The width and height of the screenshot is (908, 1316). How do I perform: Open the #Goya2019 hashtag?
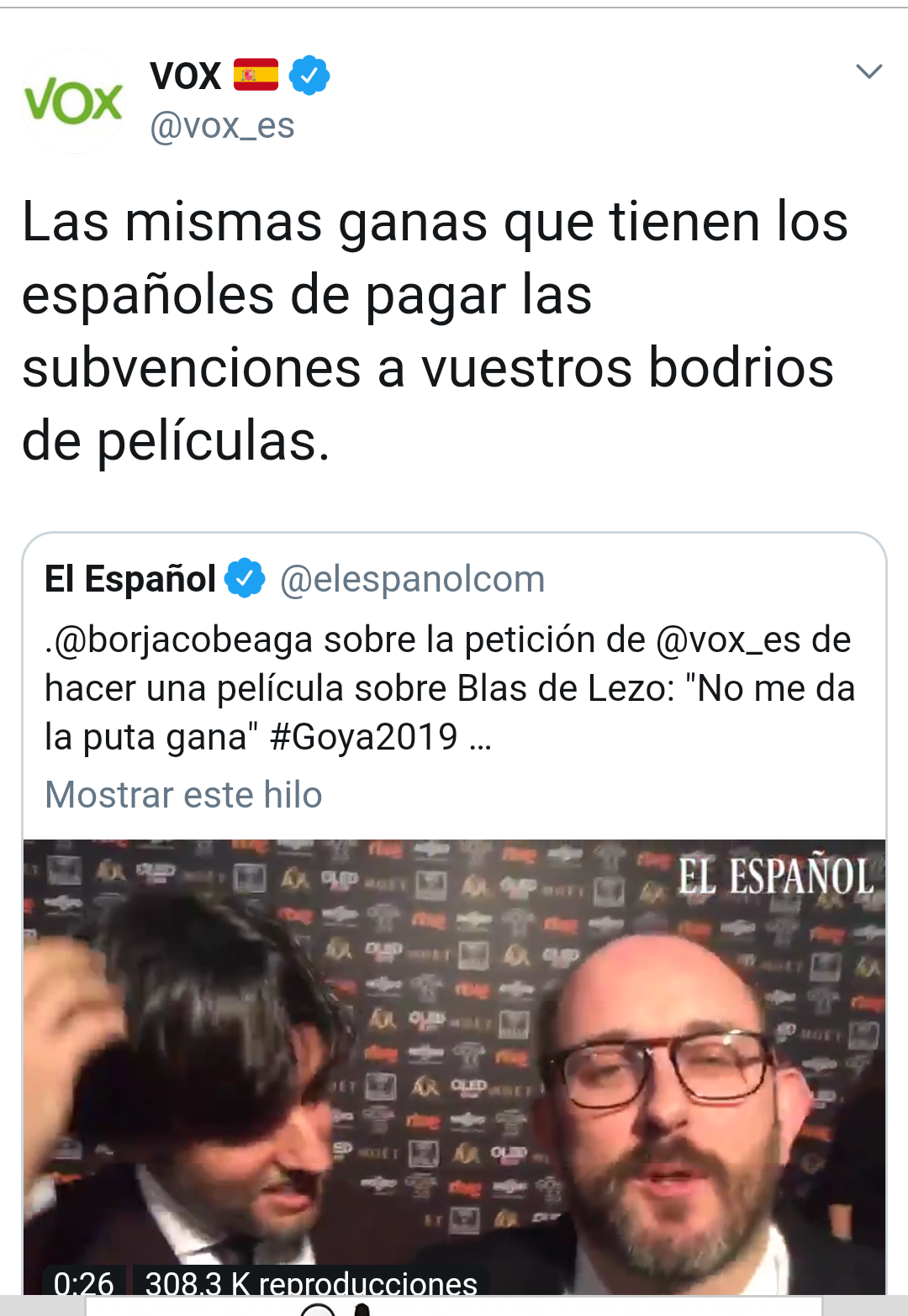pos(364,737)
